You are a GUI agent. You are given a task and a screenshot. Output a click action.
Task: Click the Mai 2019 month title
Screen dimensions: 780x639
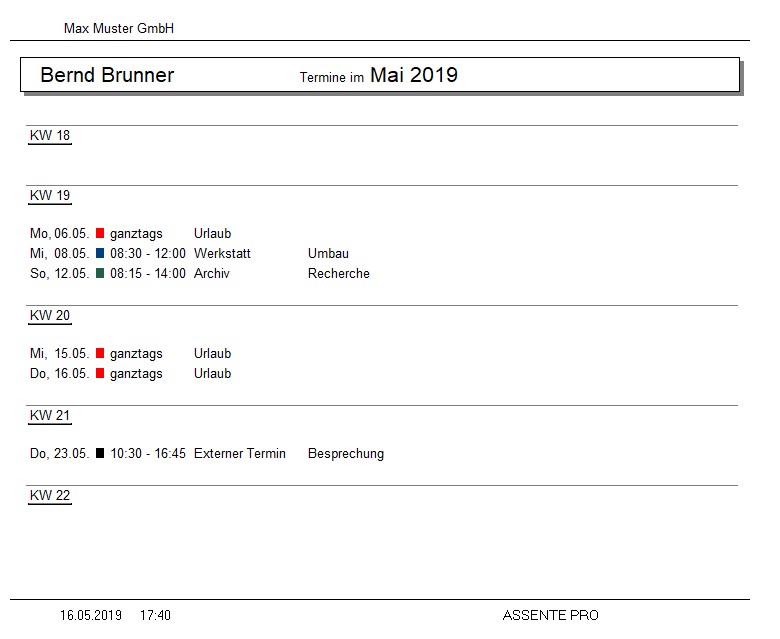pyautogui.click(x=414, y=75)
